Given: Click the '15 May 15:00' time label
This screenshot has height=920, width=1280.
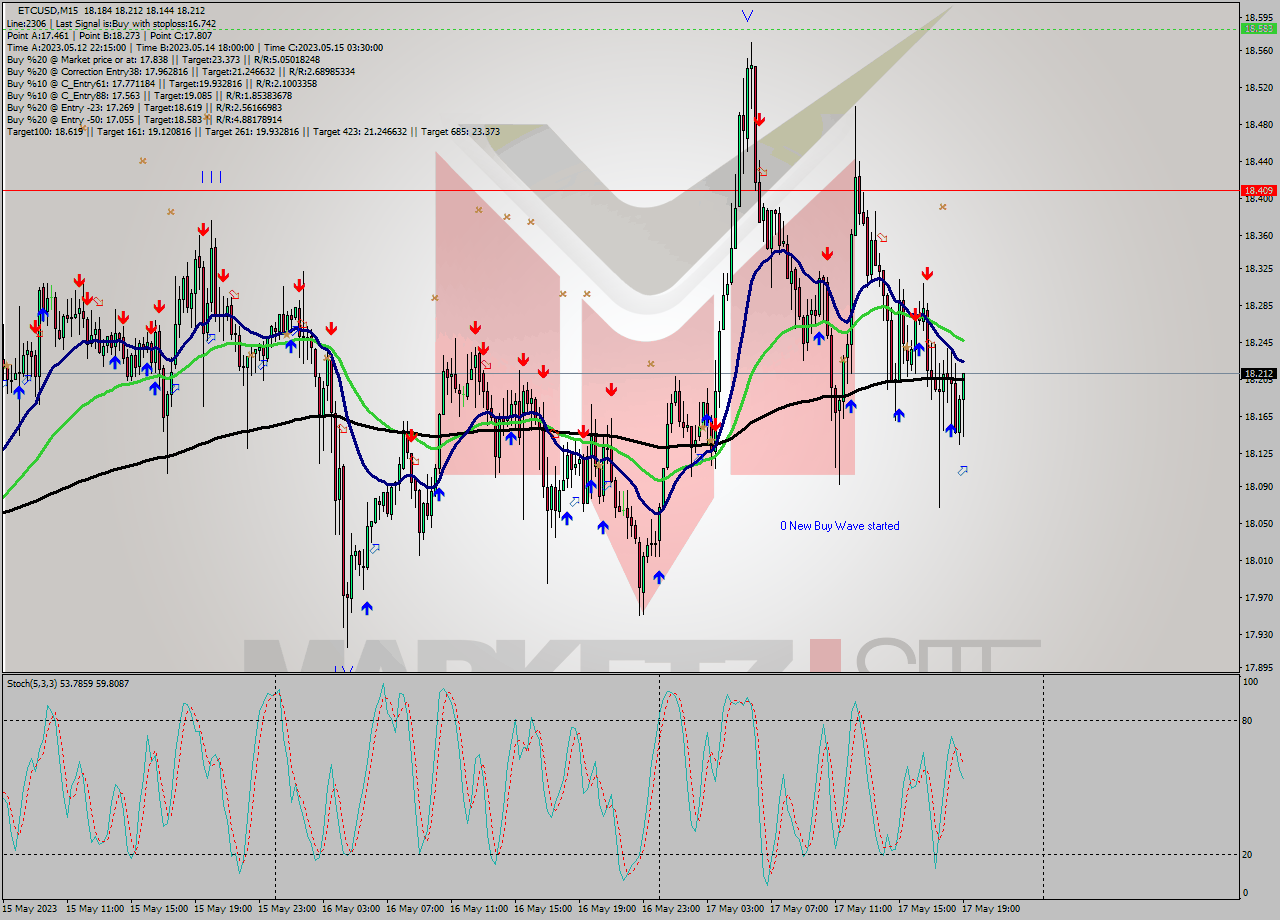Looking at the screenshot, I should pos(159,909).
